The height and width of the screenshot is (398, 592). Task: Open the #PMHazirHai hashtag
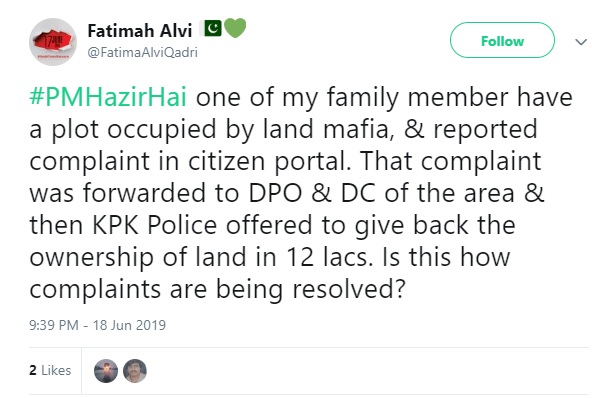tap(108, 97)
